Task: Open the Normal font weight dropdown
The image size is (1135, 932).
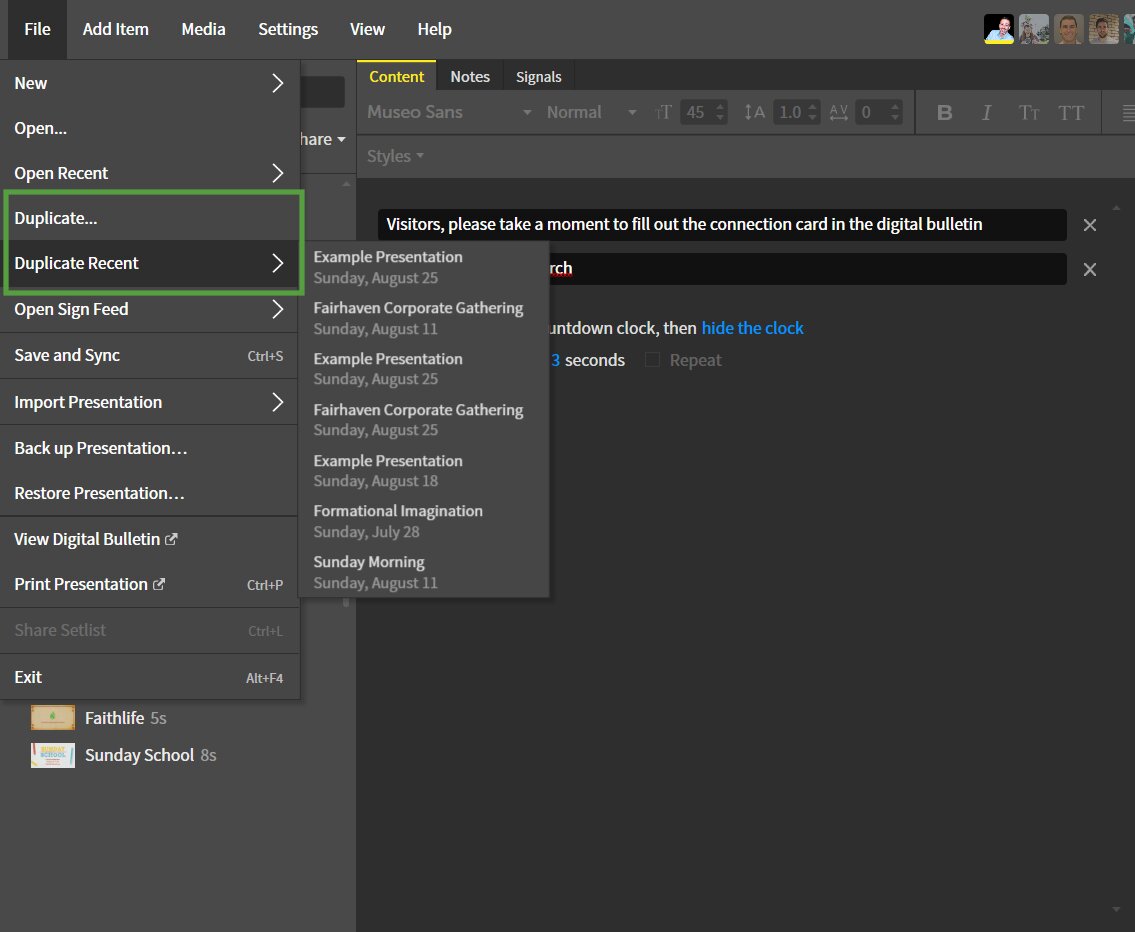Action: click(x=591, y=113)
